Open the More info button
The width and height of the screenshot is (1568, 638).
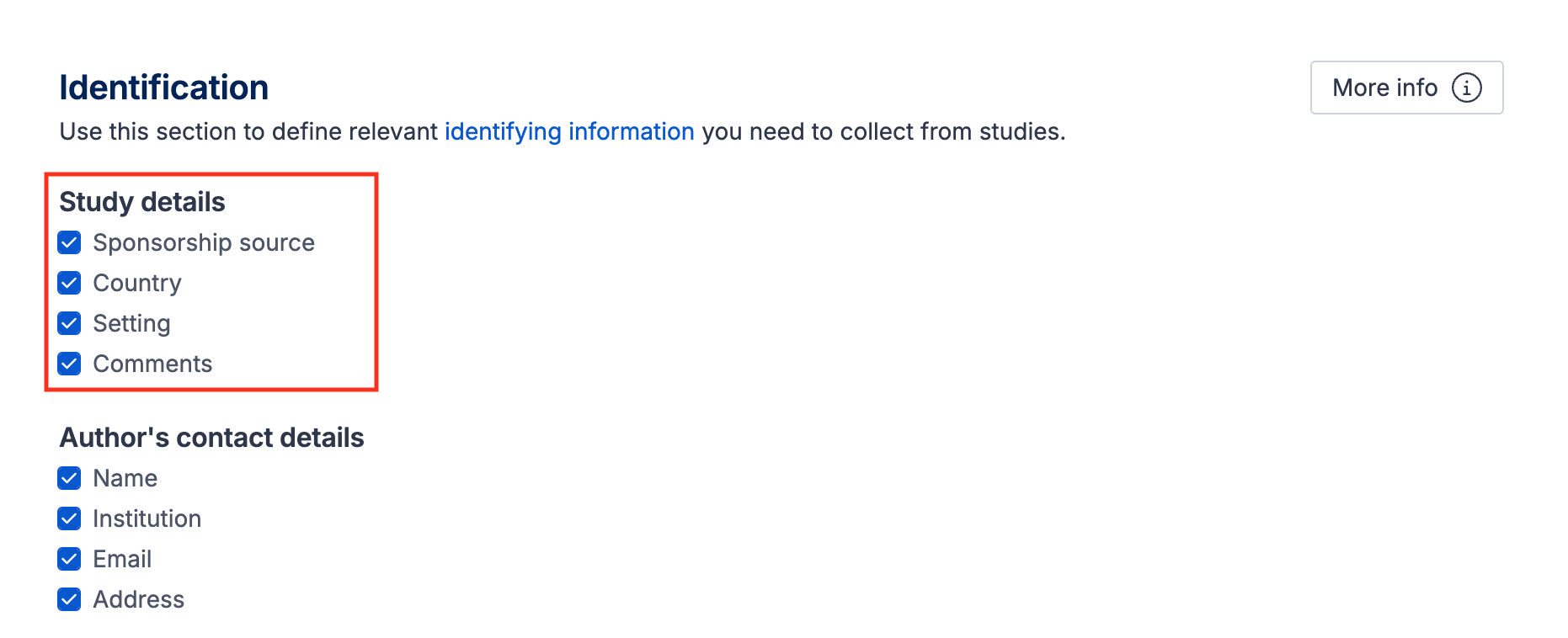(x=1405, y=88)
